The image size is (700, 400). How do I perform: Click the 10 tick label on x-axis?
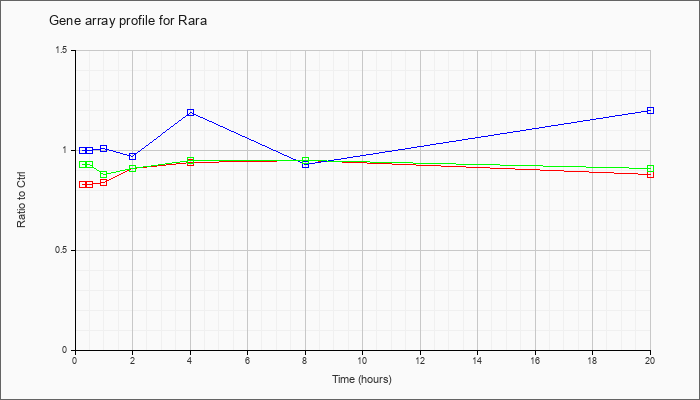362,360
